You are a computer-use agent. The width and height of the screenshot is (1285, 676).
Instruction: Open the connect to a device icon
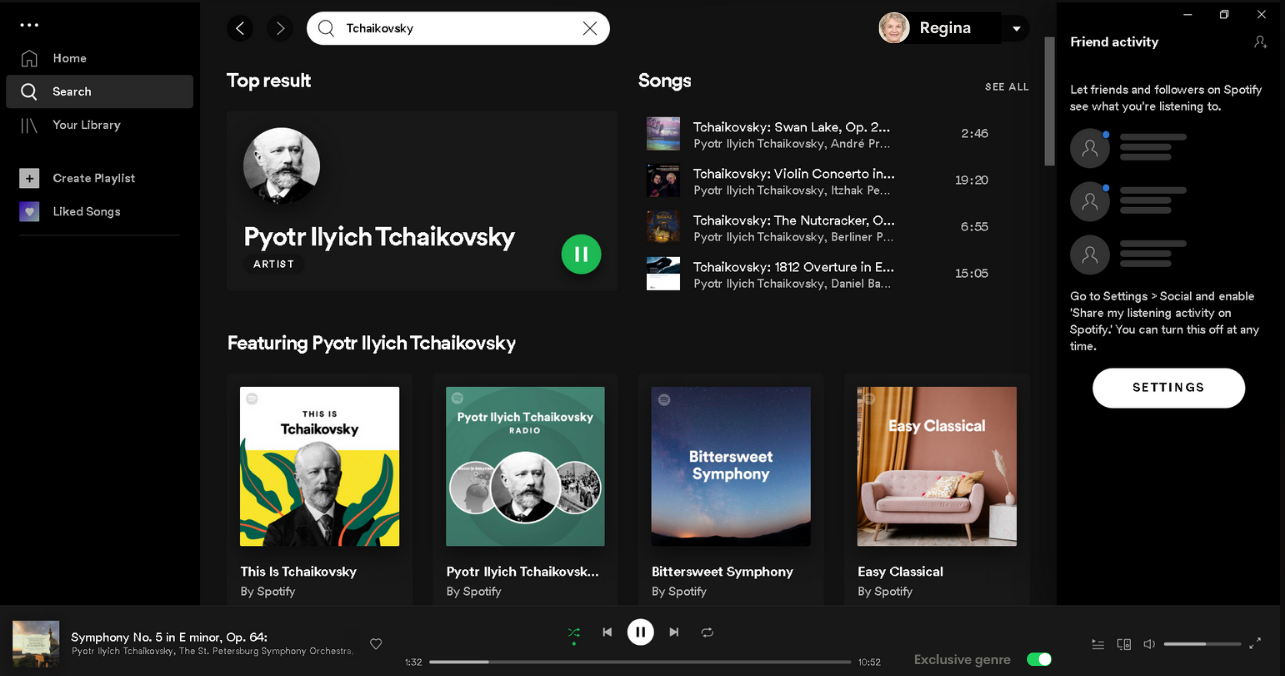click(1124, 644)
